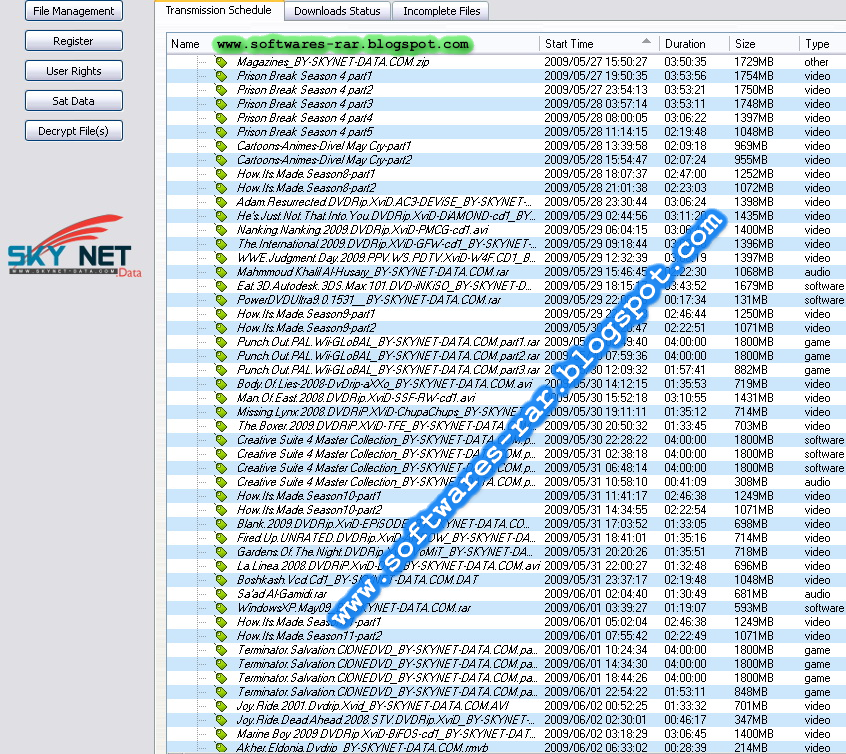Click tag icon for Adam.Resurrected.DVDRip row
The image size is (846, 754).
click(x=221, y=202)
